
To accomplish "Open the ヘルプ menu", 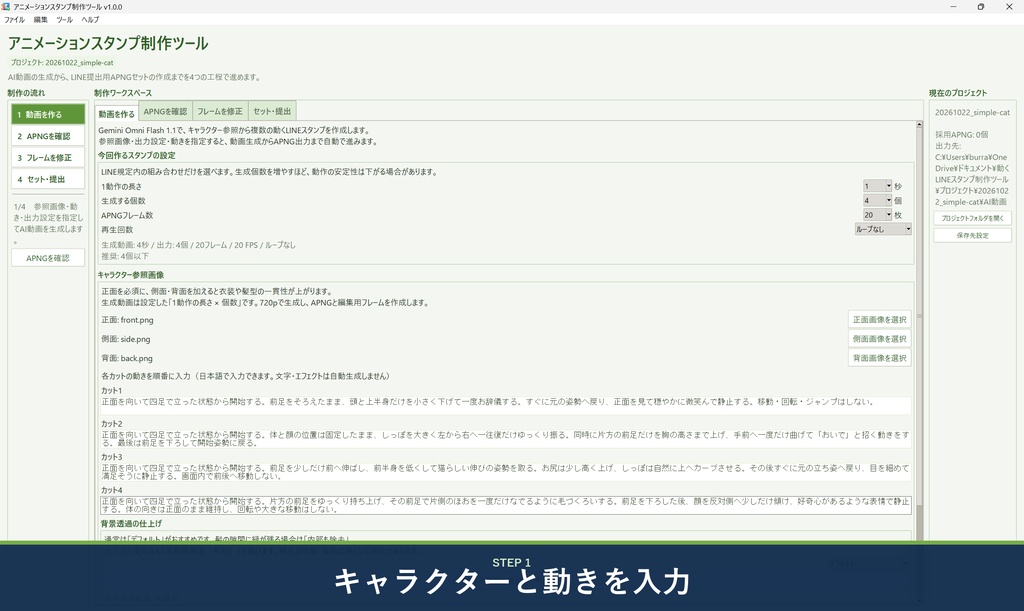I will (90, 20).
